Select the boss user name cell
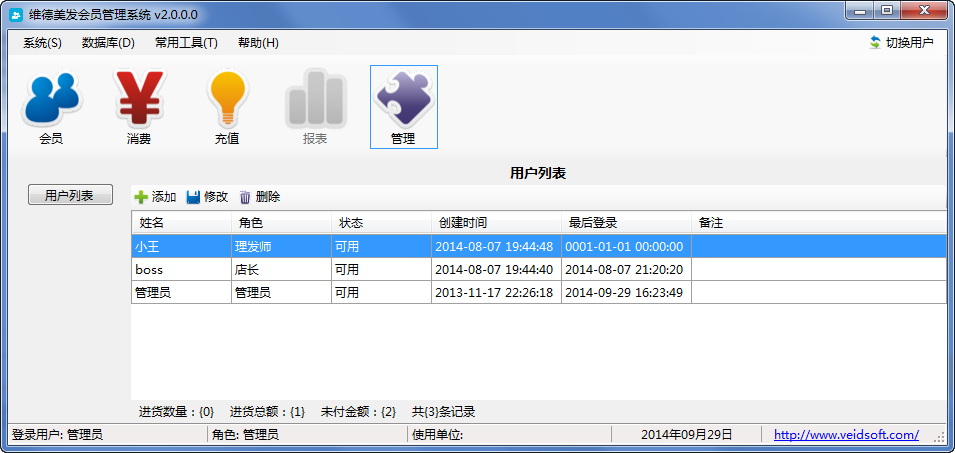Image resolution: width=955 pixels, height=453 pixels. tap(181, 270)
